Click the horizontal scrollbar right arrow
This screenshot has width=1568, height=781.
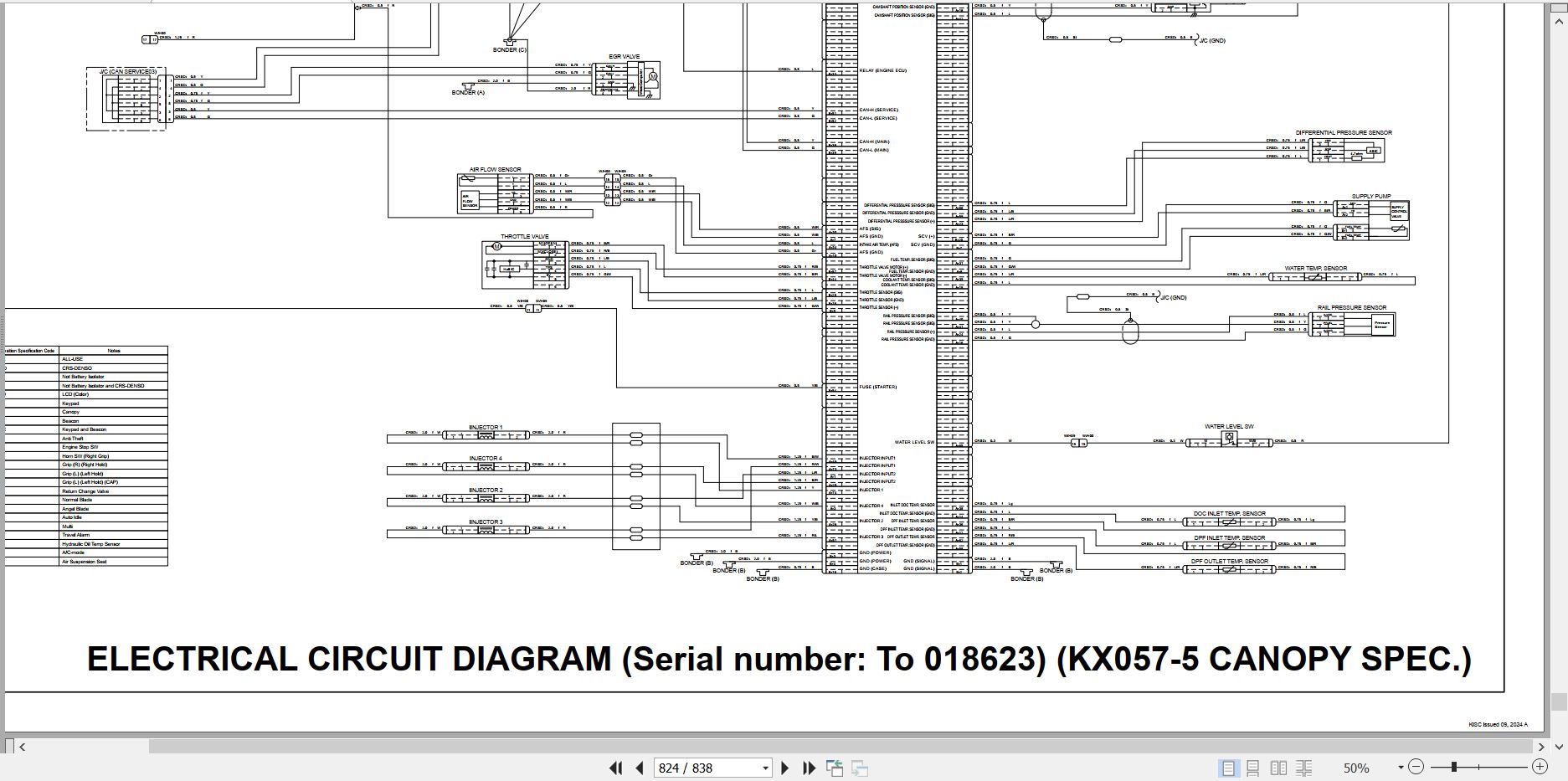click(x=1540, y=746)
